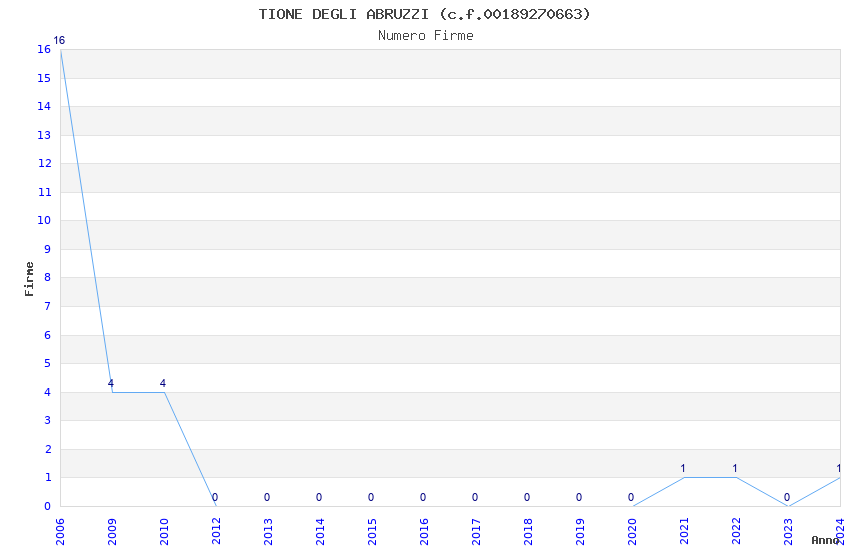
Task: Click the y-axis tick value 6
Action: (48, 335)
